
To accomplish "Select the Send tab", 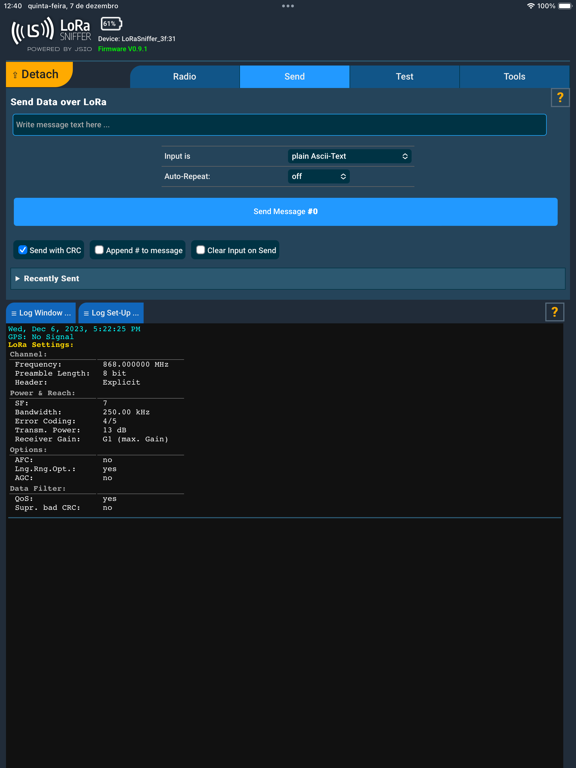I will 294,76.
